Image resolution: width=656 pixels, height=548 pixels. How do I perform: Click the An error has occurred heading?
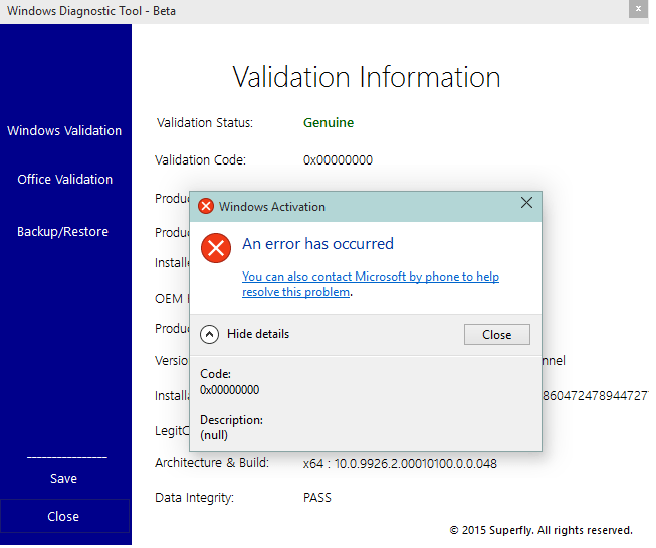tap(318, 243)
